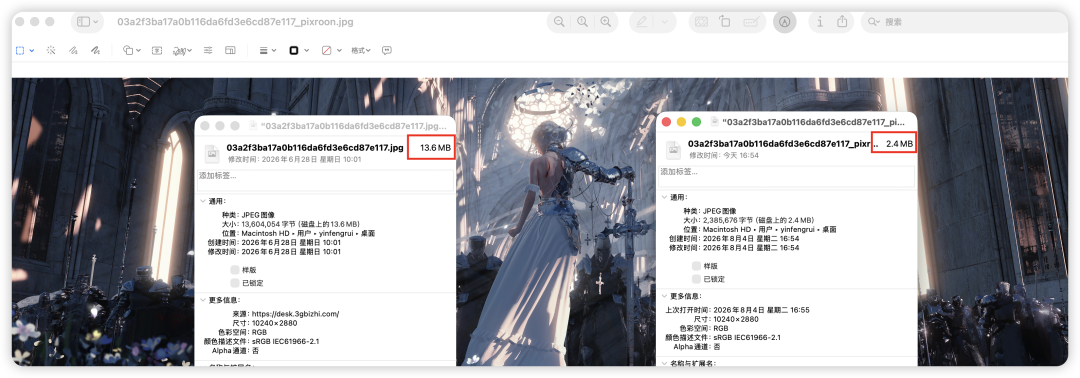Click 上次打开时间 value in the right info window
1080x378 pixels.
tap(761, 310)
